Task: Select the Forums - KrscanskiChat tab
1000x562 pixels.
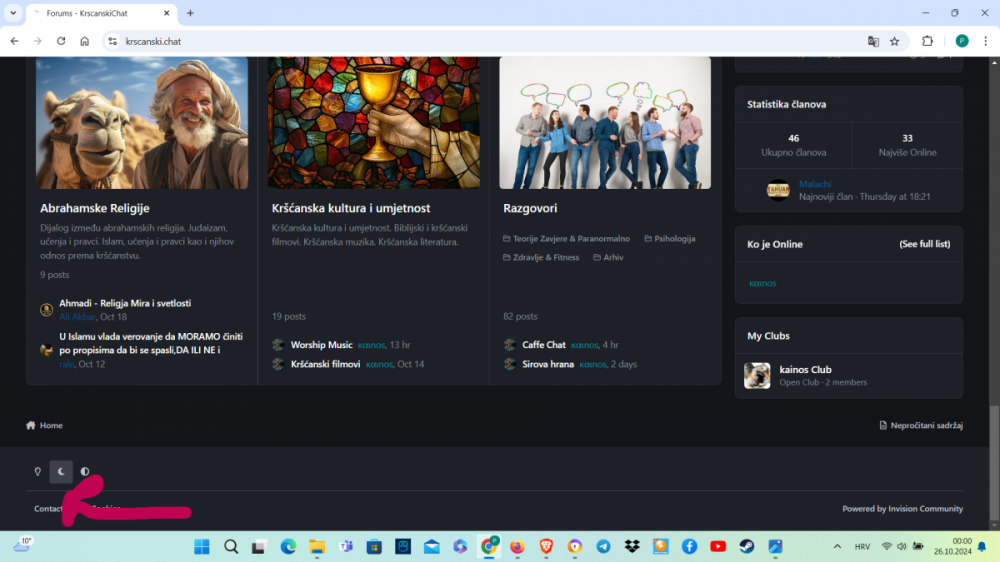Action: tap(95, 13)
